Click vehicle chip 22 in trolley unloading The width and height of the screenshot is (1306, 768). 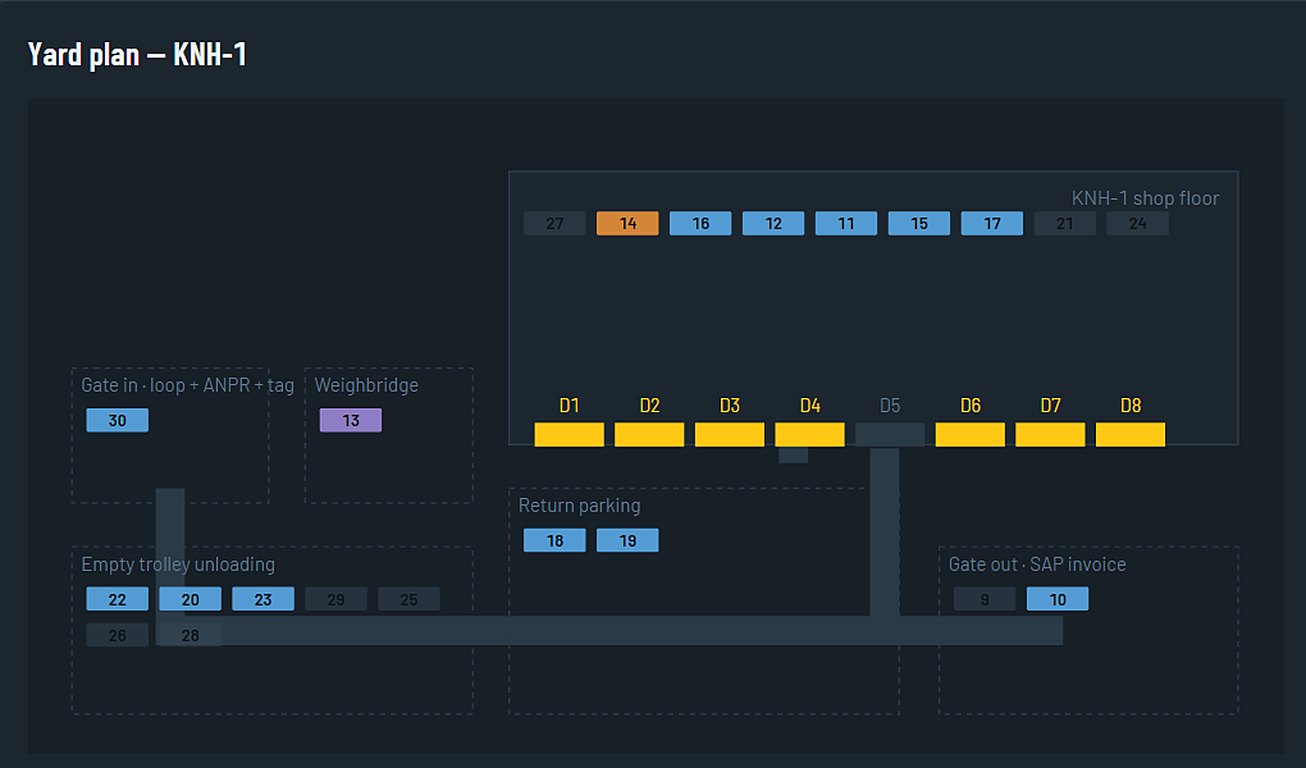coord(118,599)
